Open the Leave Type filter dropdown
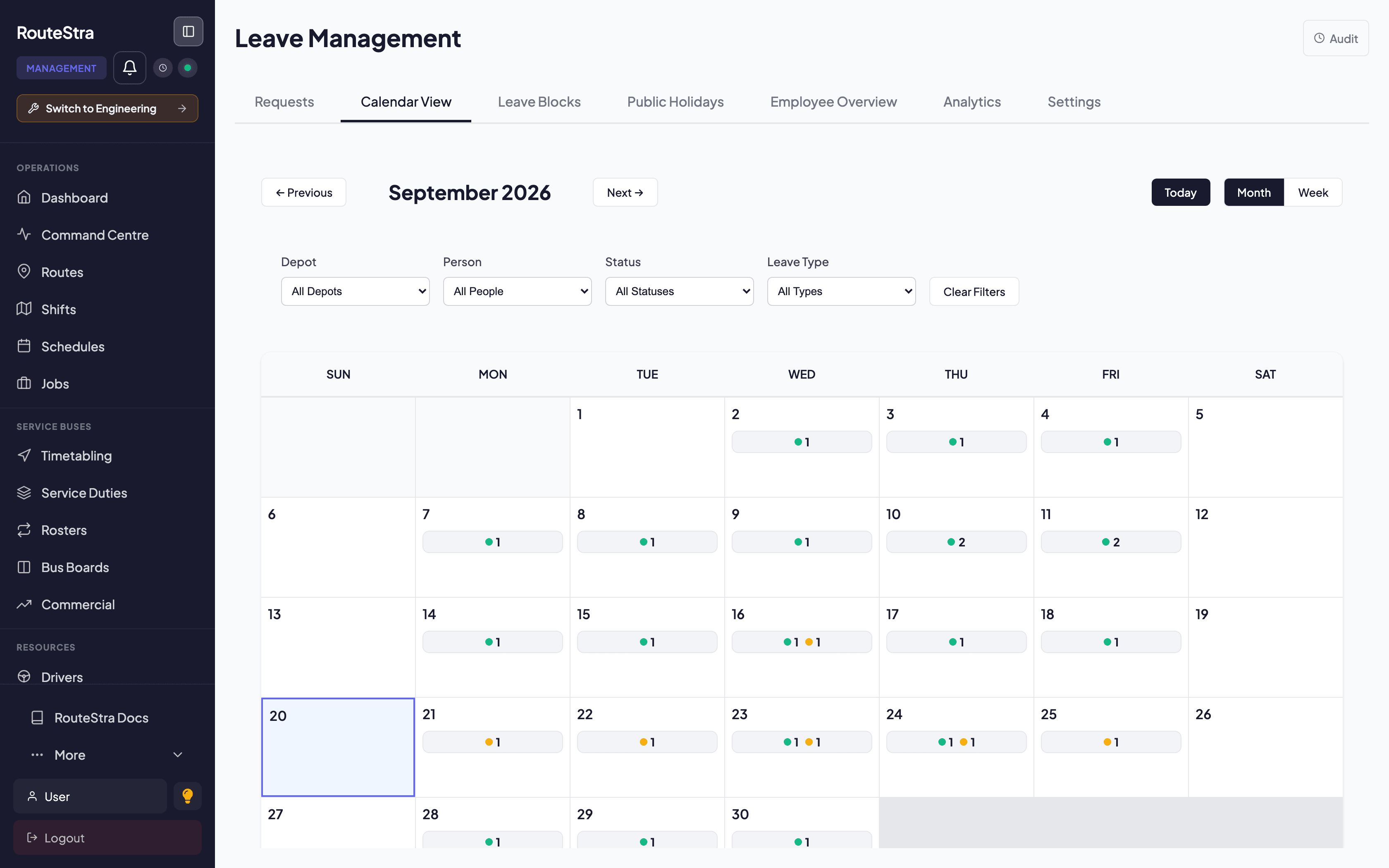The height and width of the screenshot is (868, 1389). [x=841, y=292]
